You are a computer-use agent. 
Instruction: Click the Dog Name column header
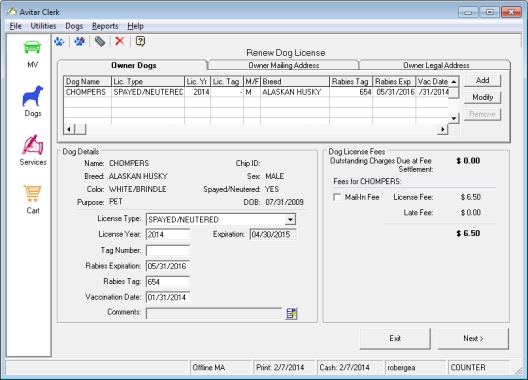[87, 82]
